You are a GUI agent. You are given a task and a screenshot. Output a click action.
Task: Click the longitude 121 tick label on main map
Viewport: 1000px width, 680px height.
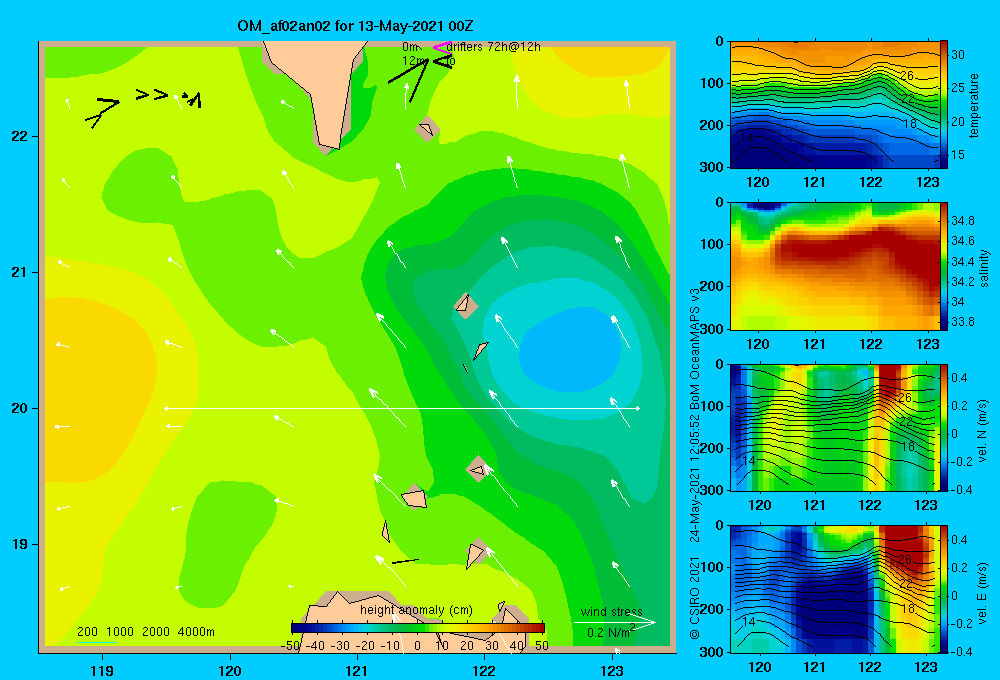tap(357, 670)
